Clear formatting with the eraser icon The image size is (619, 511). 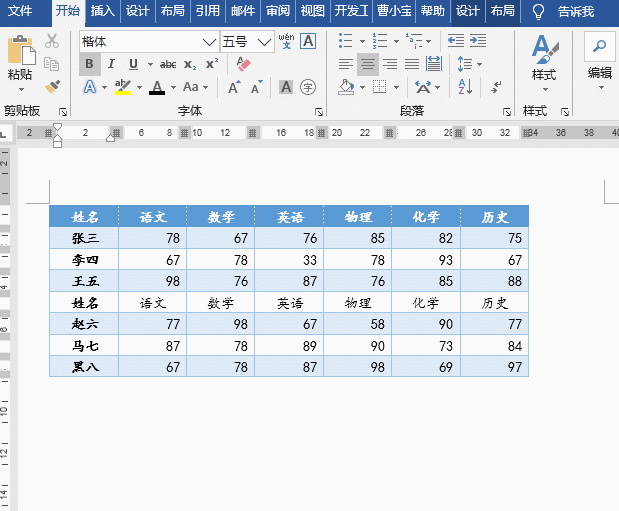[x=244, y=64]
